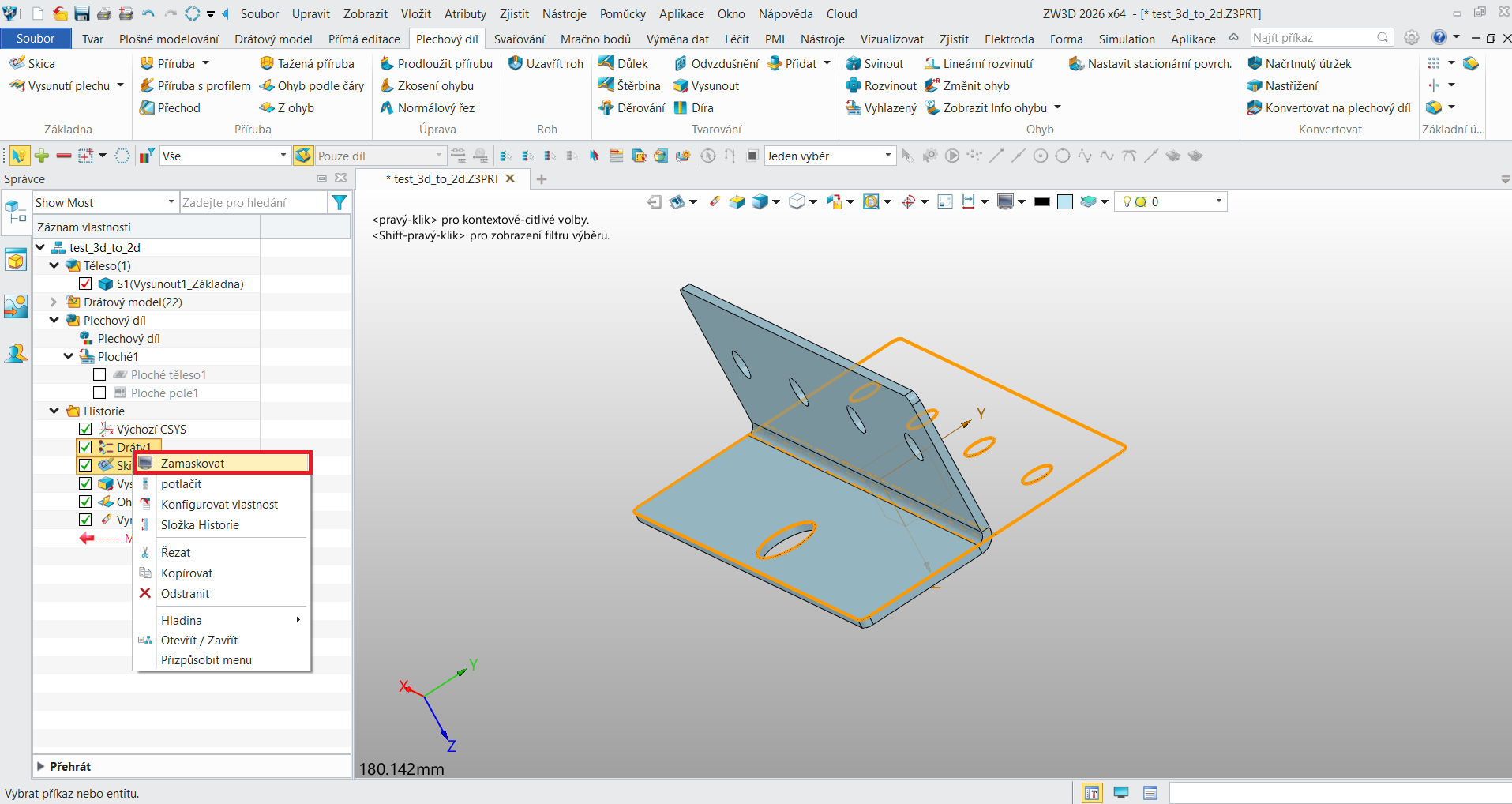
Task: Select Konvertovat na plechový díl
Action: [1329, 107]
